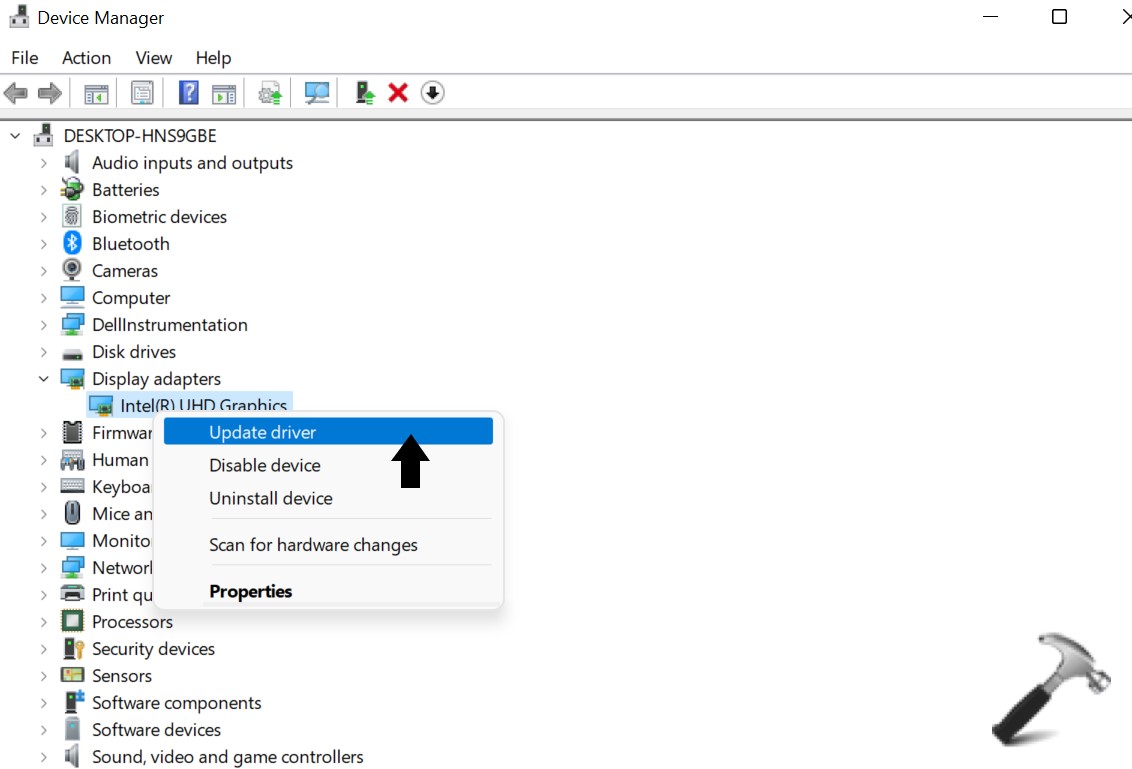Screen dimensions: 1132x769
Task: Choose Update driver from context menu
Action: [x=328, y=432]
